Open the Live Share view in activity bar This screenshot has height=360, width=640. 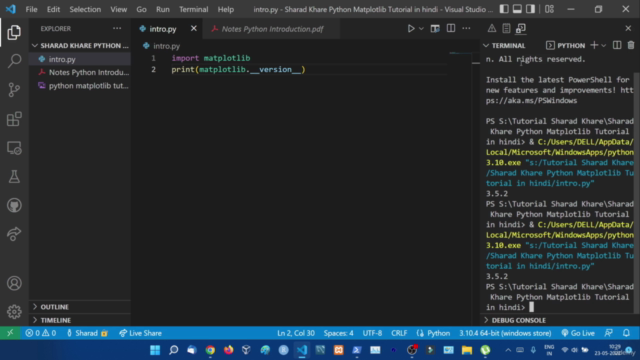click(14, 233)
